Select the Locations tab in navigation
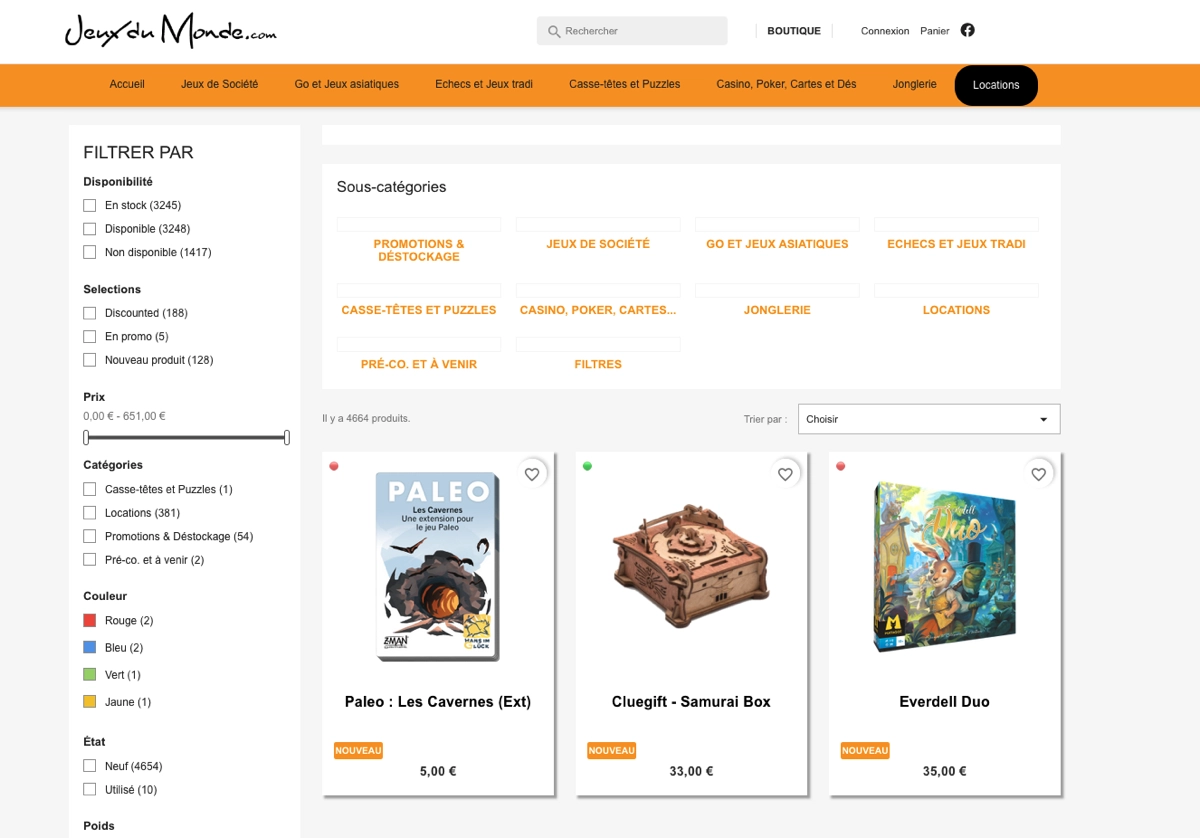1200x838 pixels. pyautogui.click(x=996, y=85)
